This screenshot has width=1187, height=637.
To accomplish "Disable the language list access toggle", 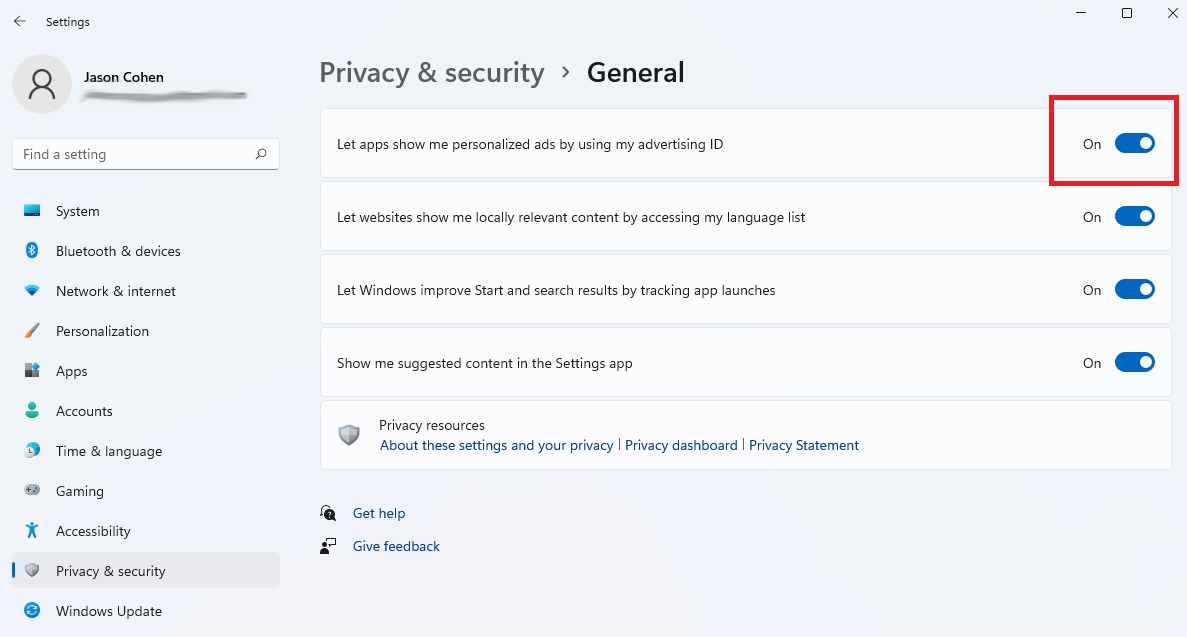I will [1134, 217].
